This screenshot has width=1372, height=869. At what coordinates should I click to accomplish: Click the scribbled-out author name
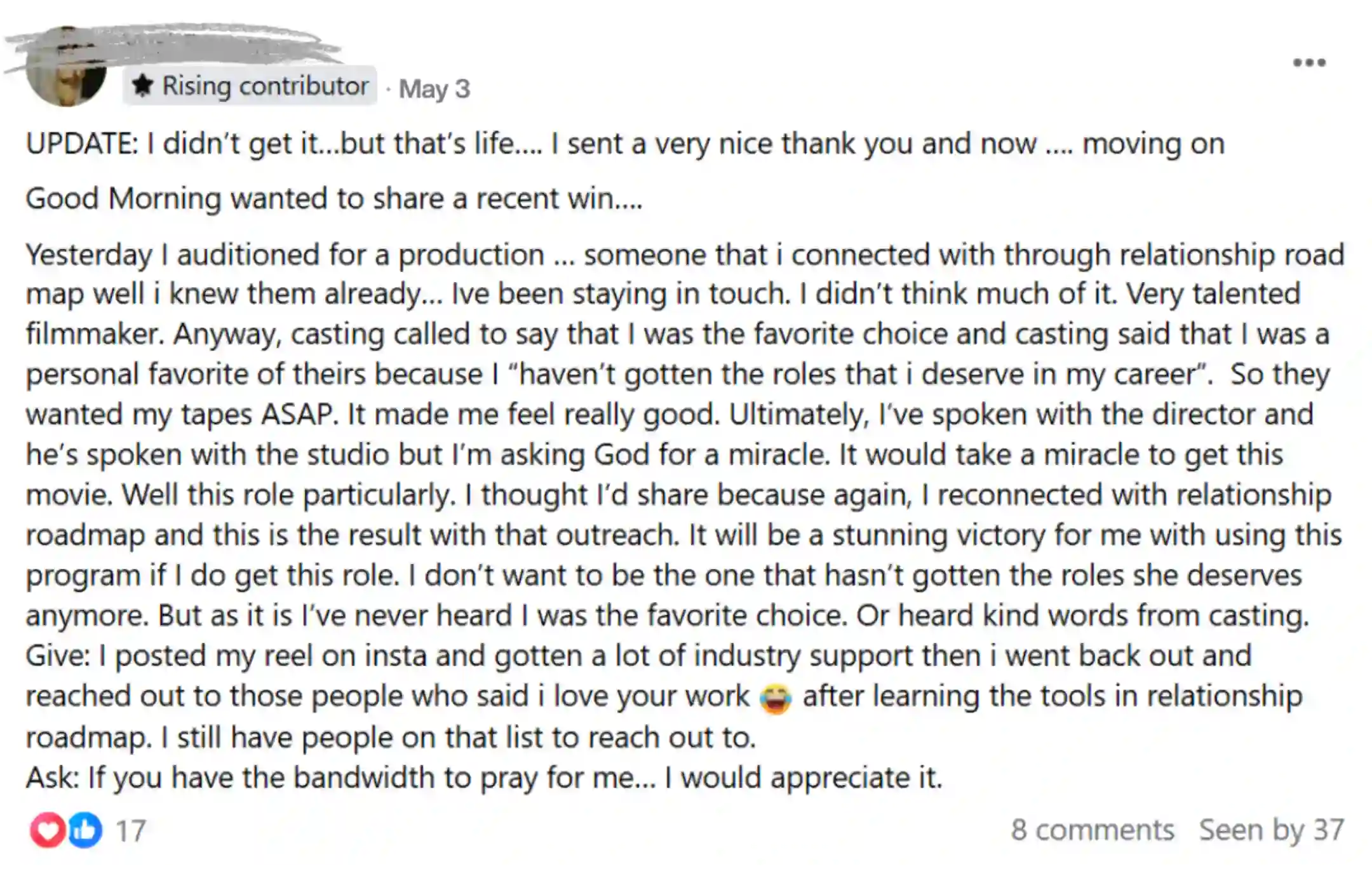pos(171,46)
